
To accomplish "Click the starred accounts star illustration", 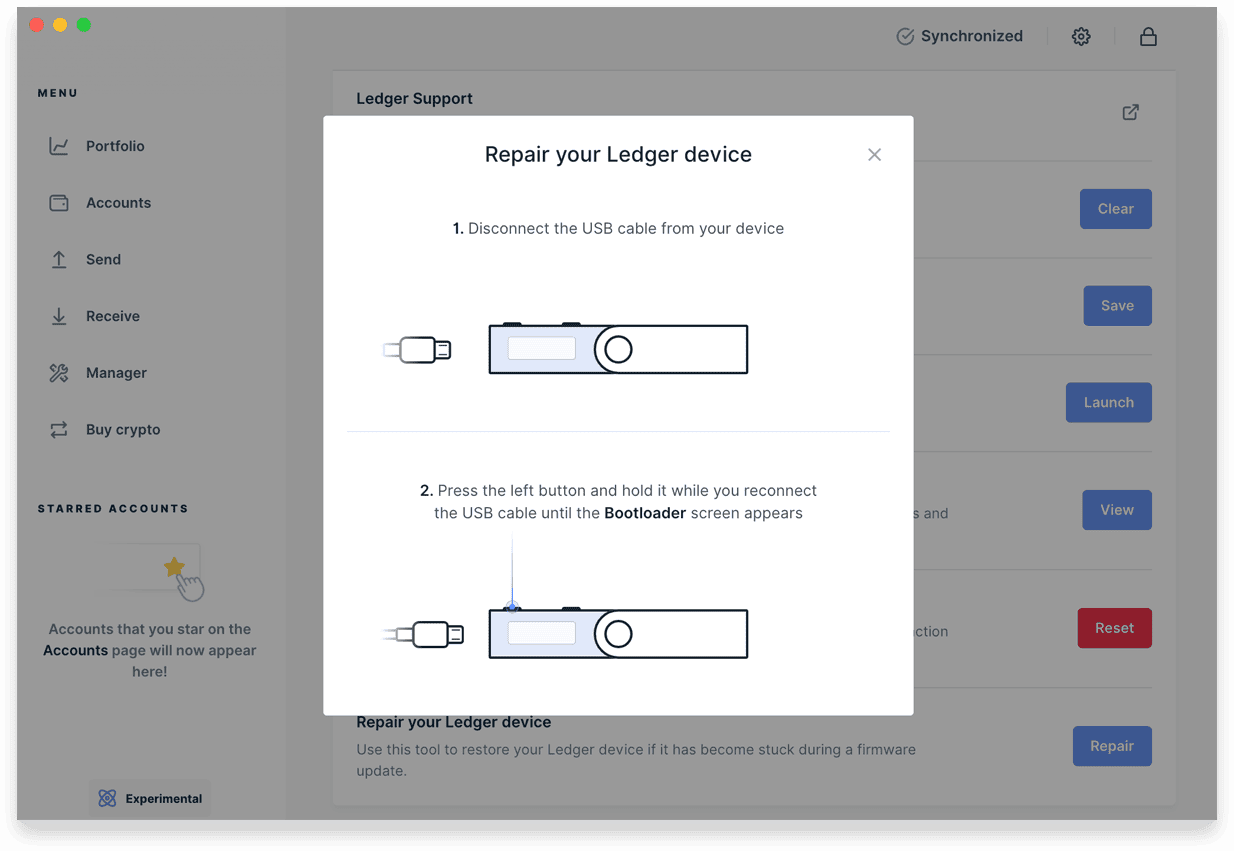I will (x=174, y=568).
